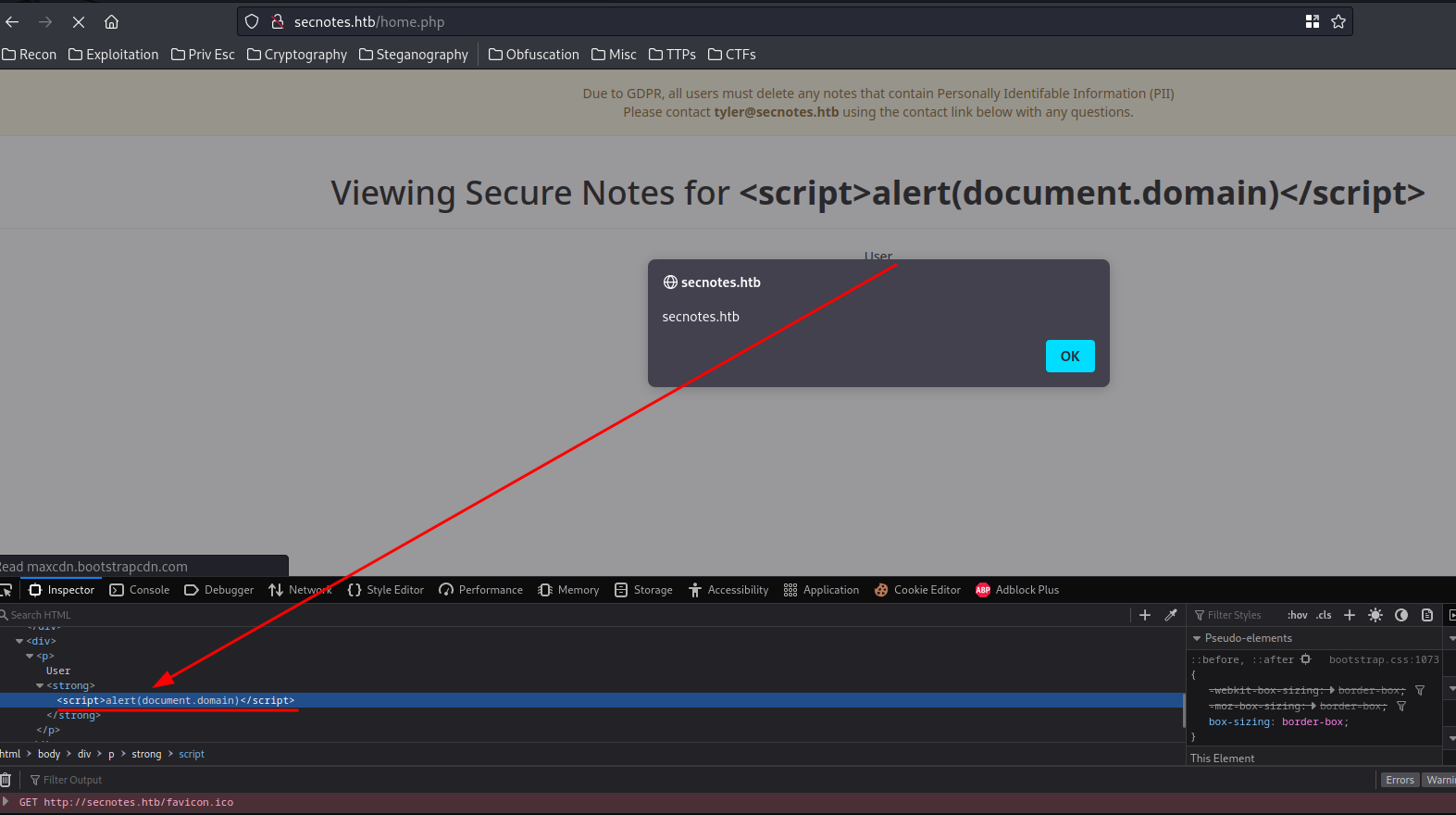Viewport: 1456px width, 815px height.
Task: Open the TTPs bookmarks folder
Action: point(672,55)
